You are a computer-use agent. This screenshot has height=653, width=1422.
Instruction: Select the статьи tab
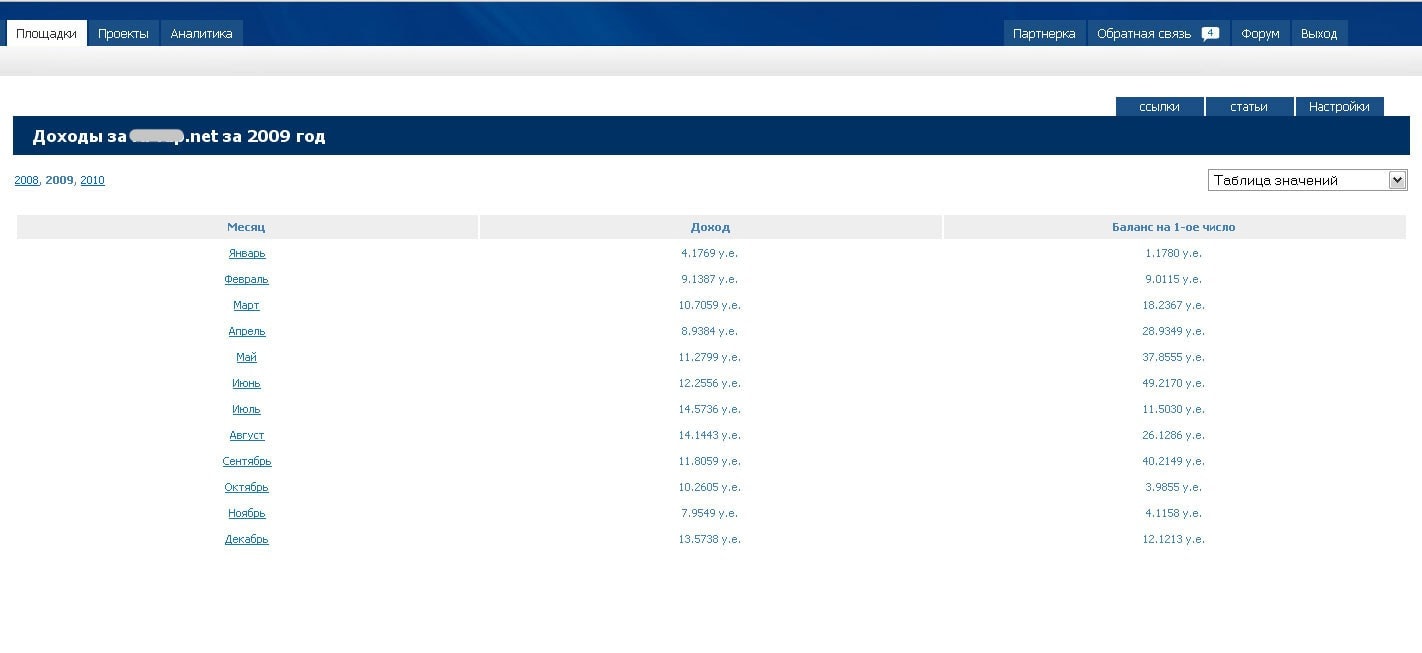coord(1249,106)
